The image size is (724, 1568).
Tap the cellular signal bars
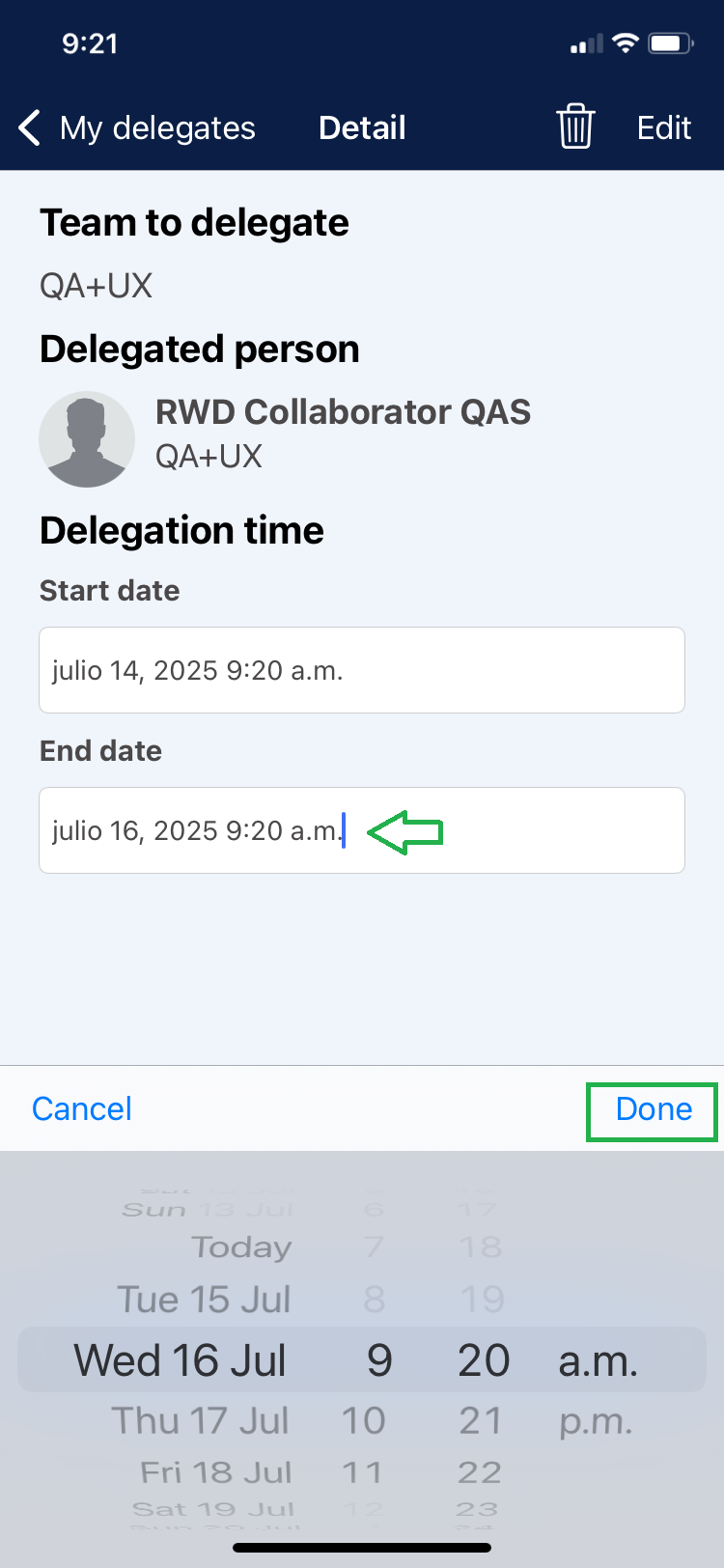pos(586,44)
